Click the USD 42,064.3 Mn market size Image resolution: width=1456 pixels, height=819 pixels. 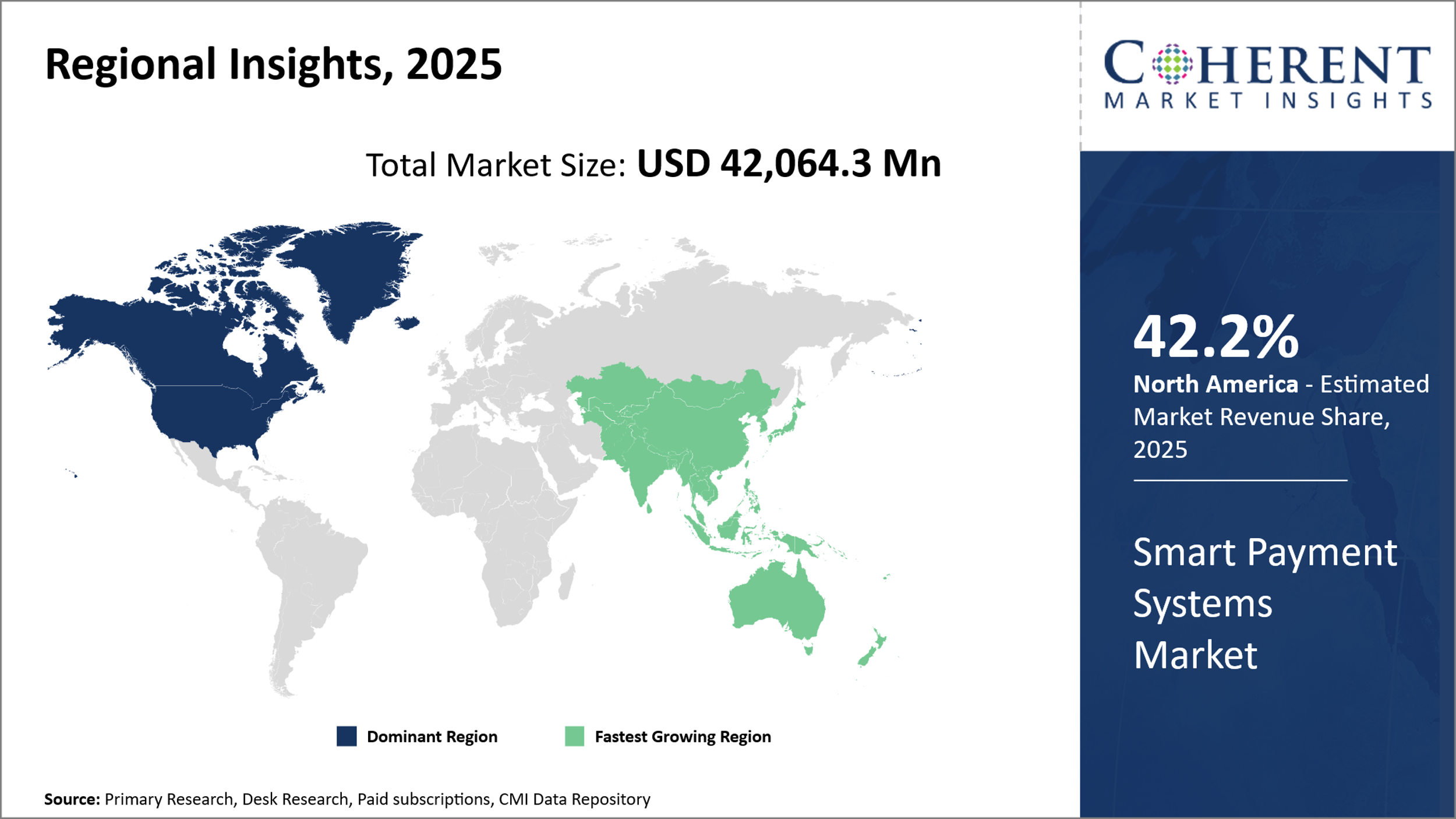789,164
